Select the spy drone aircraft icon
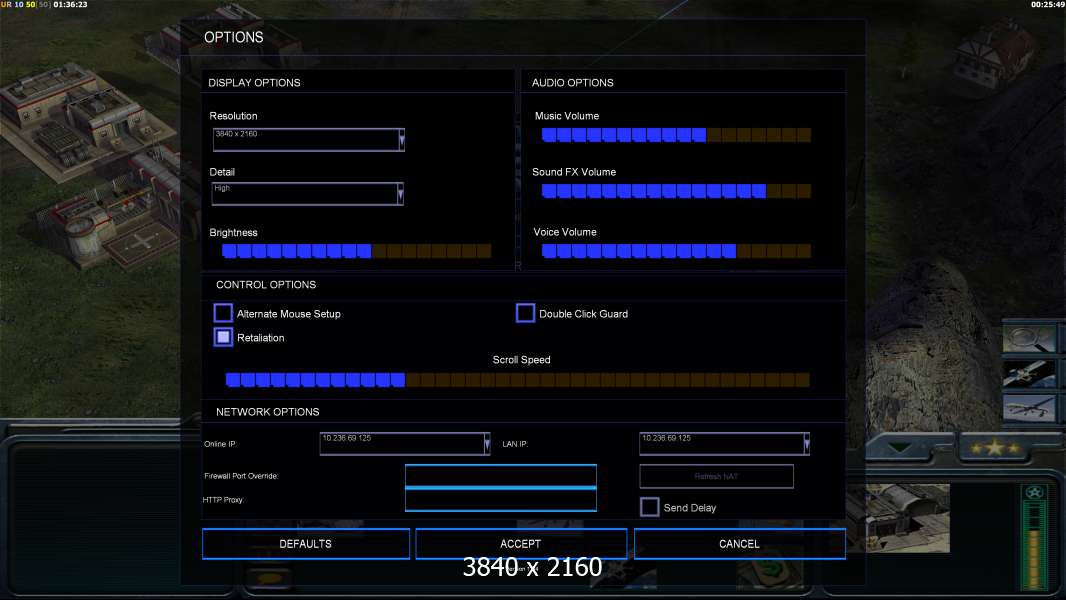The height and width of the screenshot is (600, 1066). coord(1029,408)
